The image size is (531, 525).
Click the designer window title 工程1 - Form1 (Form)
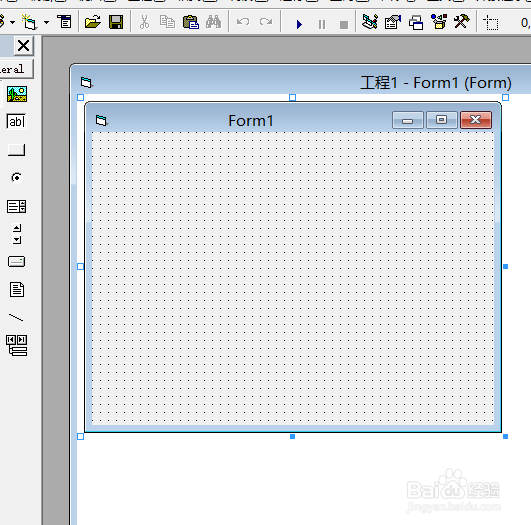point(436,83)
